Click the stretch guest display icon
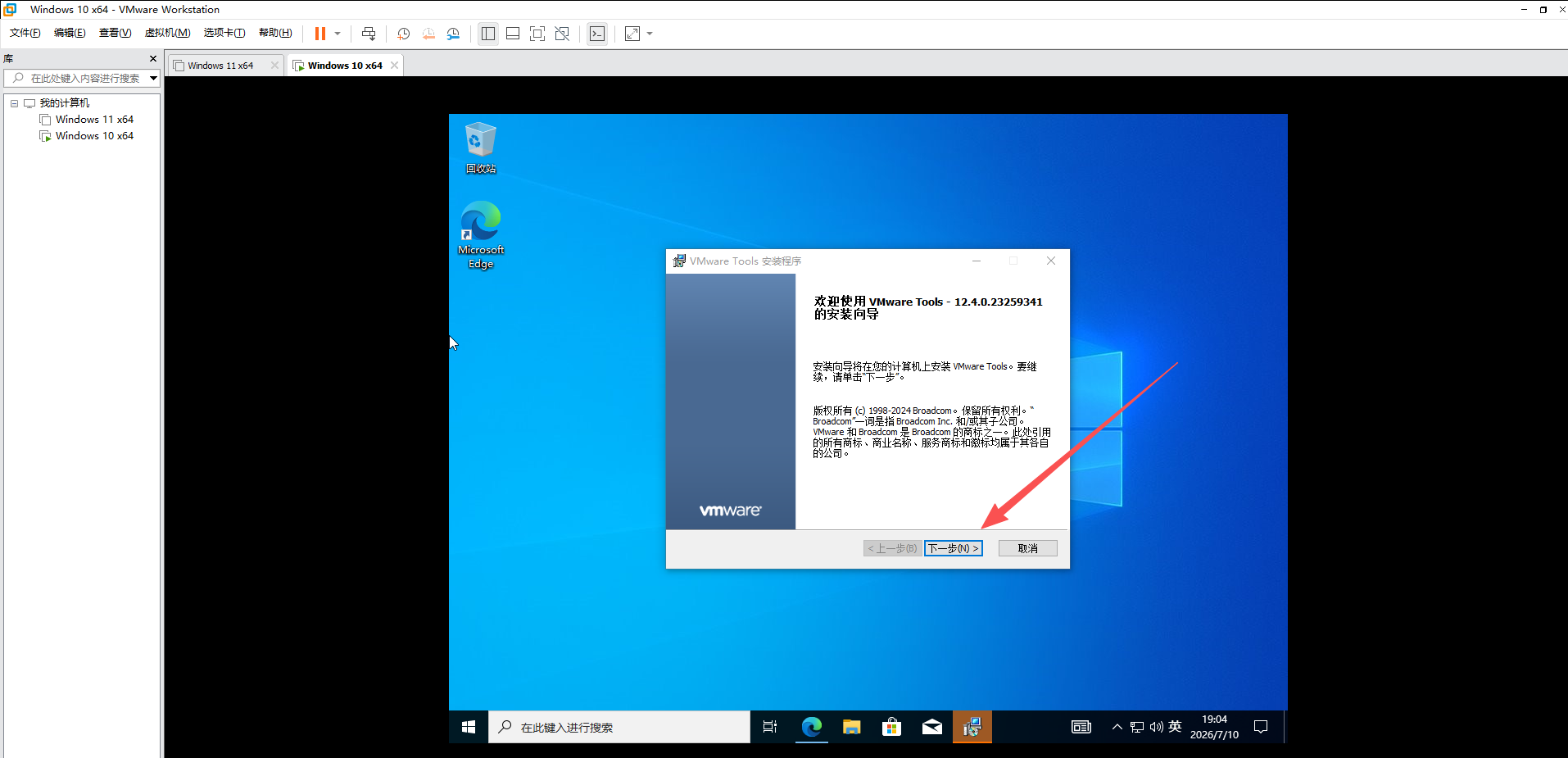Image resolution: width=1568 pixels, height=758 pixels. coord(632,34)
